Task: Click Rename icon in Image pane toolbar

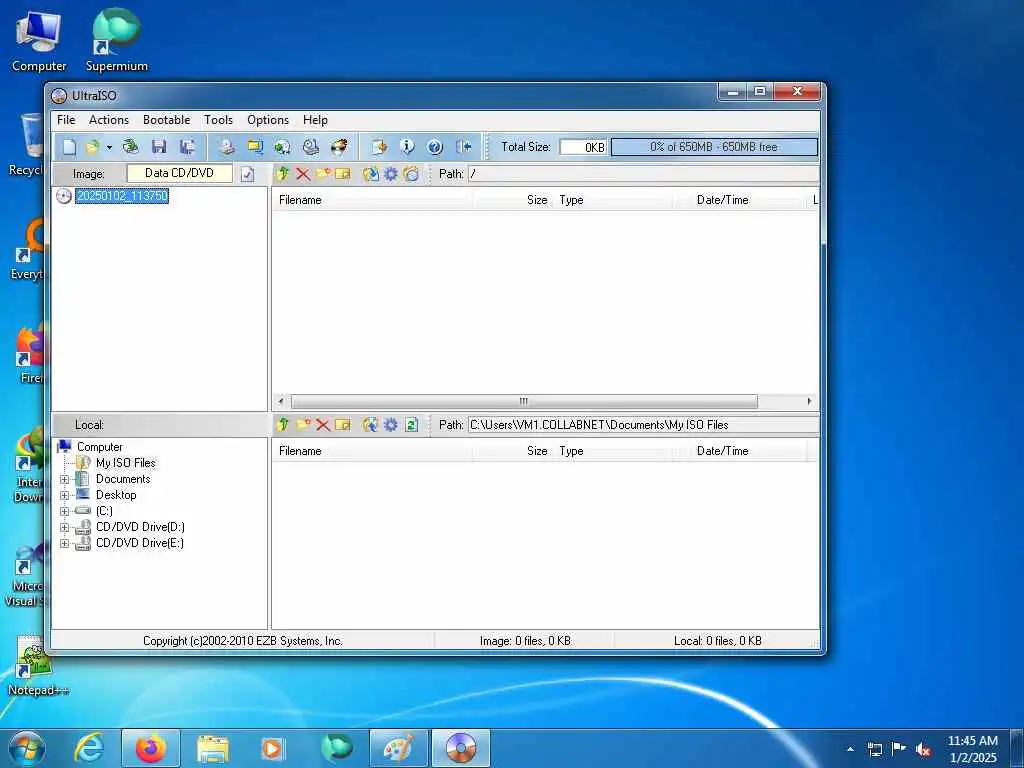Action: pos(343,174)
